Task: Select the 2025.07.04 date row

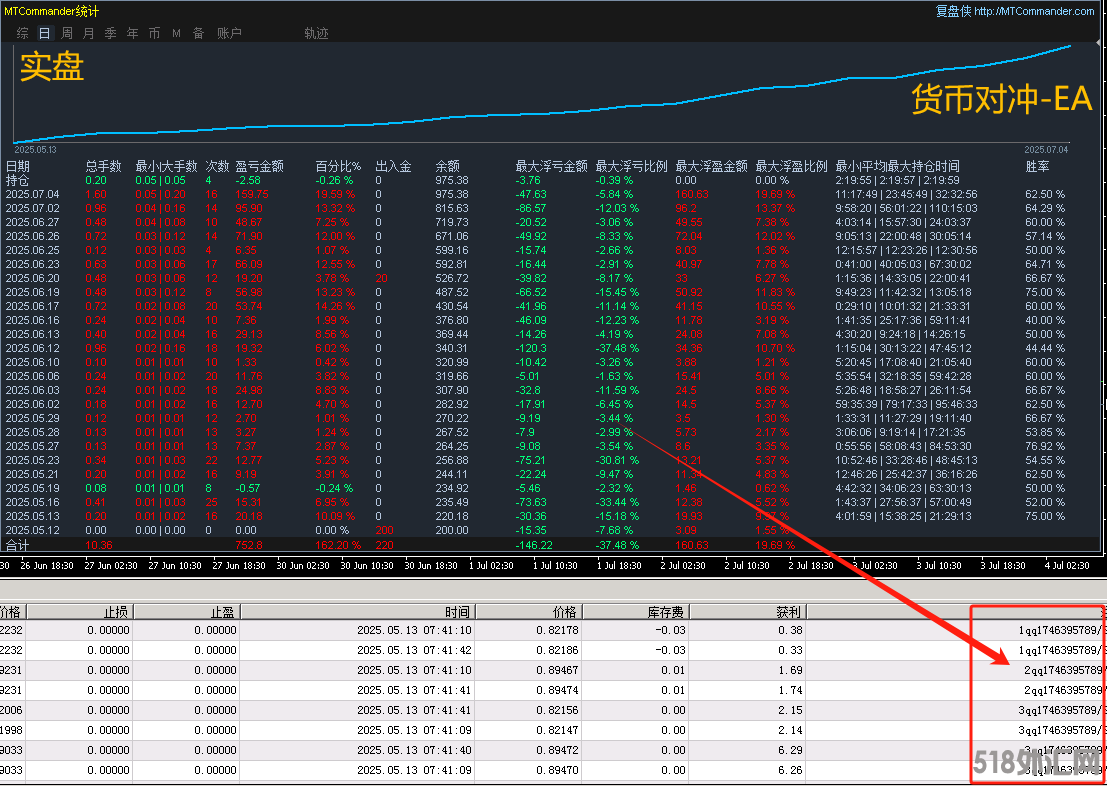Action: tap(32, 194)
